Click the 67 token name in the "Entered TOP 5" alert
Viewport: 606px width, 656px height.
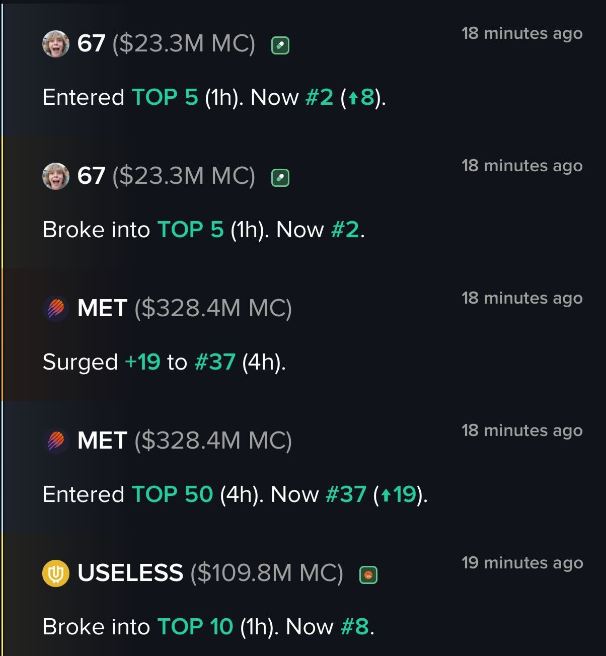pos(91,44)
